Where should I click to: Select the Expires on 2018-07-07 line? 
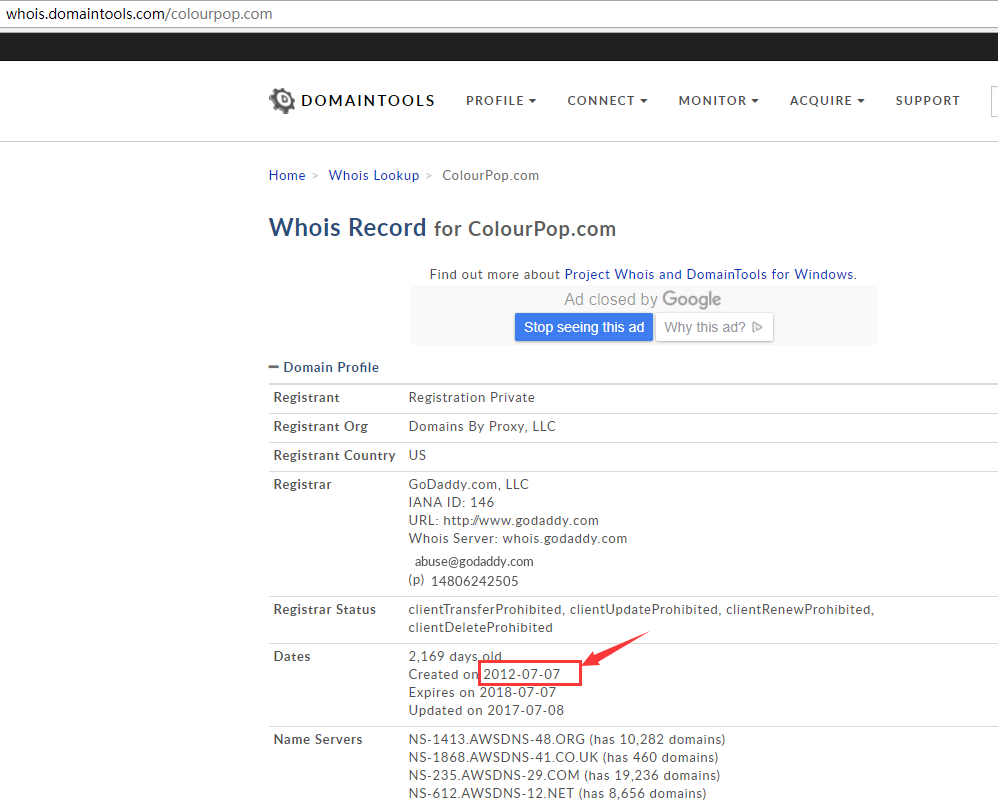coord(482,693)
